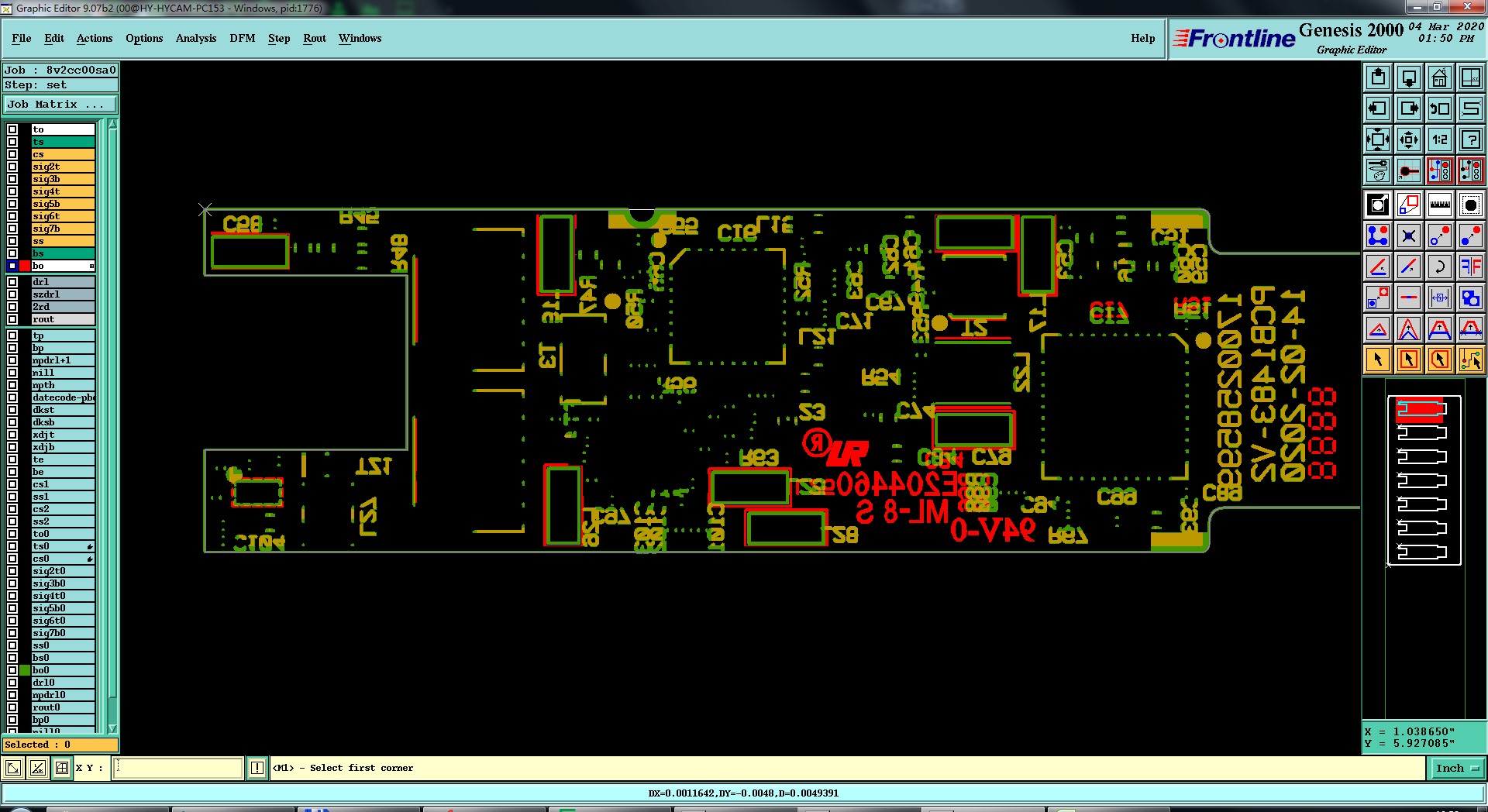Click the Job Matrix ... button
The image size is (1488, 812).
pyautogui.click(x=60, y=104)
